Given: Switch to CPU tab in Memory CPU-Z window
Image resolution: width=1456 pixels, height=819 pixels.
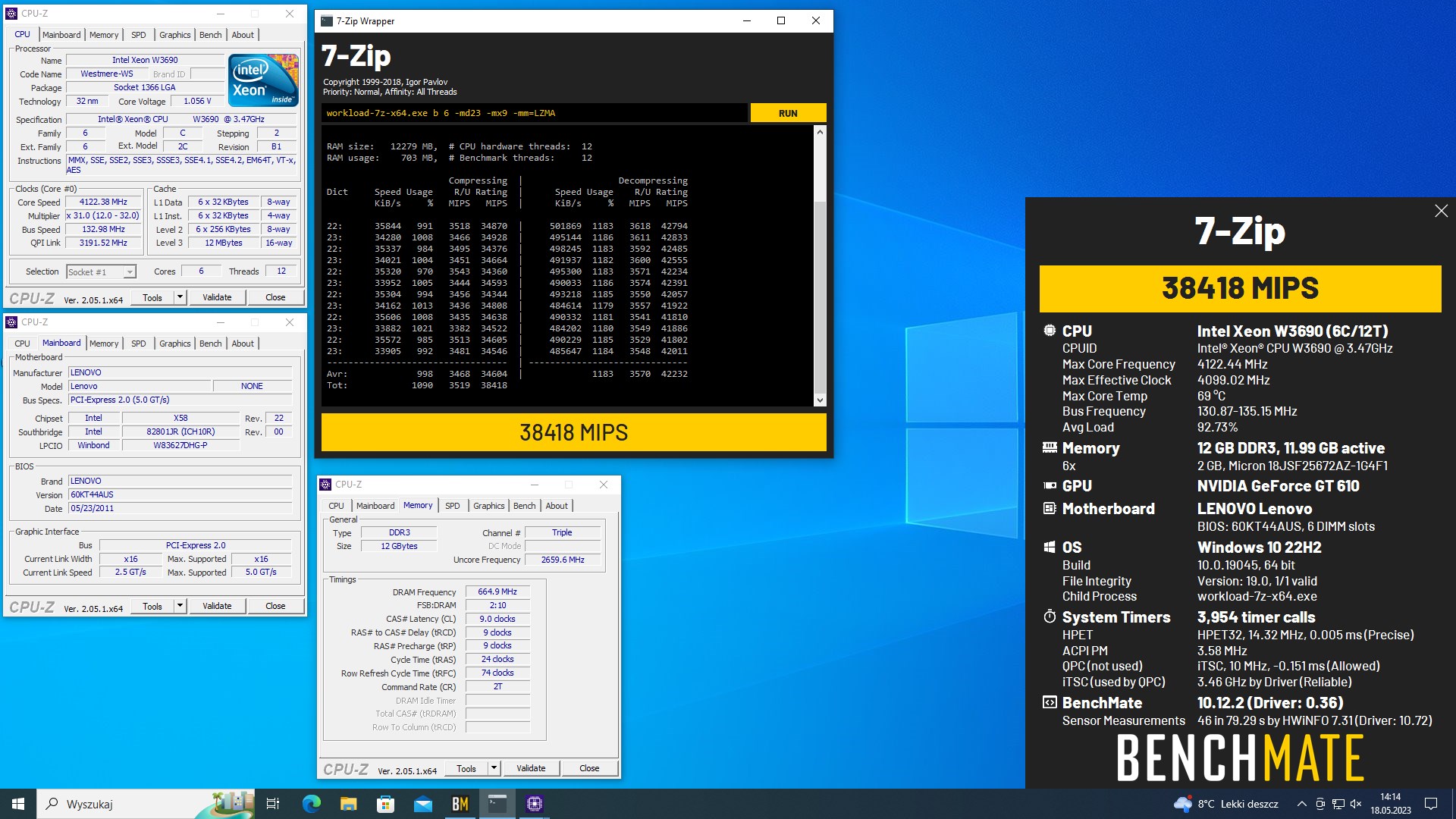Looking at the screenshot, I should coord(336,506).
